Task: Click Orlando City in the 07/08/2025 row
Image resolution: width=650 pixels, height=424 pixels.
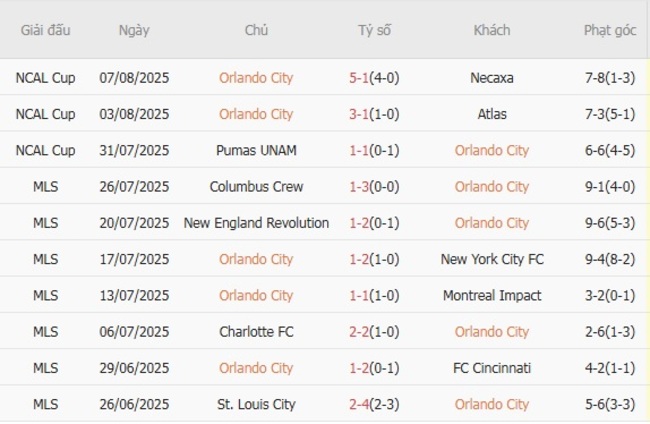Action: tap(256, 78)
